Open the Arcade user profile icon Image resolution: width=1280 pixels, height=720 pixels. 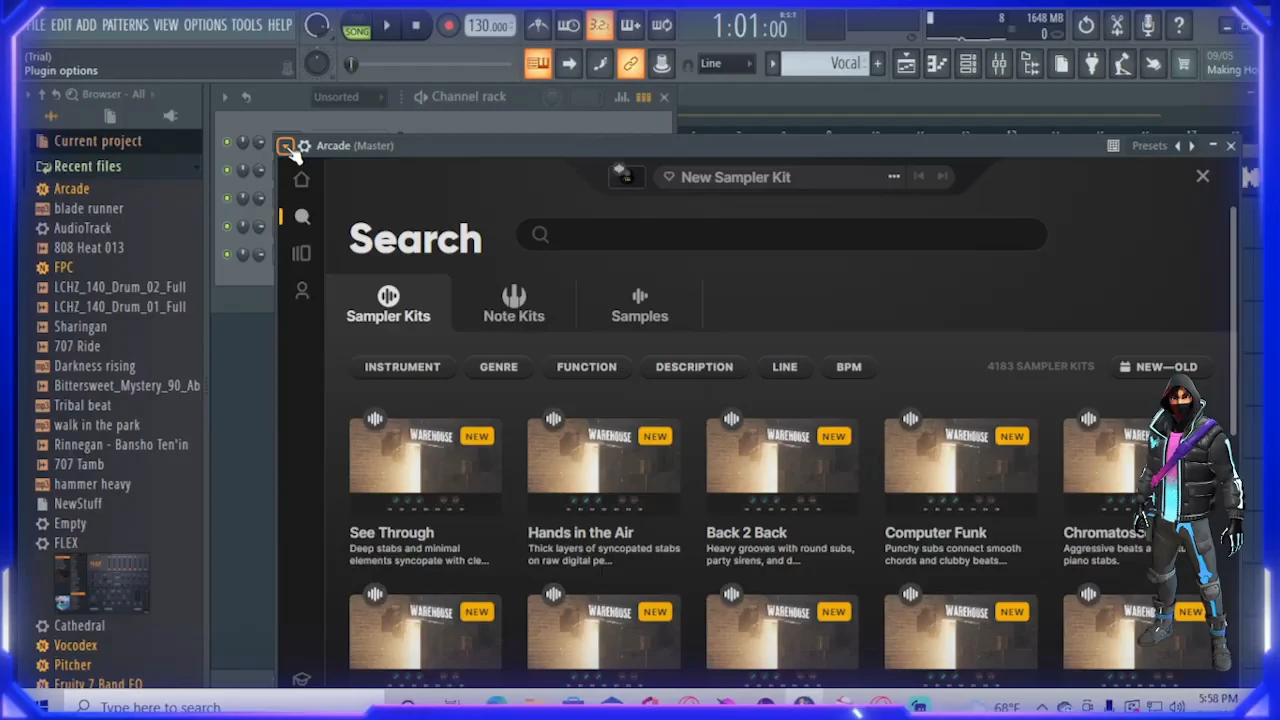[x=302, y=291]
